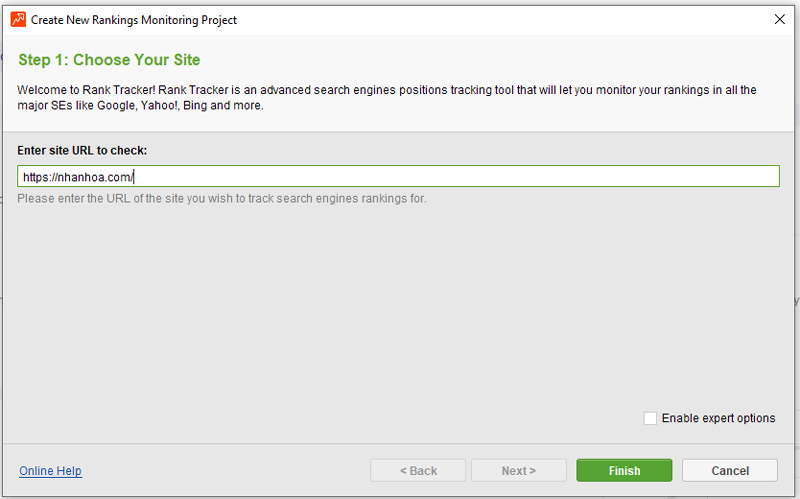Place cursor on 'nhanhoa' in the URL field
Viewport: 800px width, 499px height.
click(x=81, y=177)
